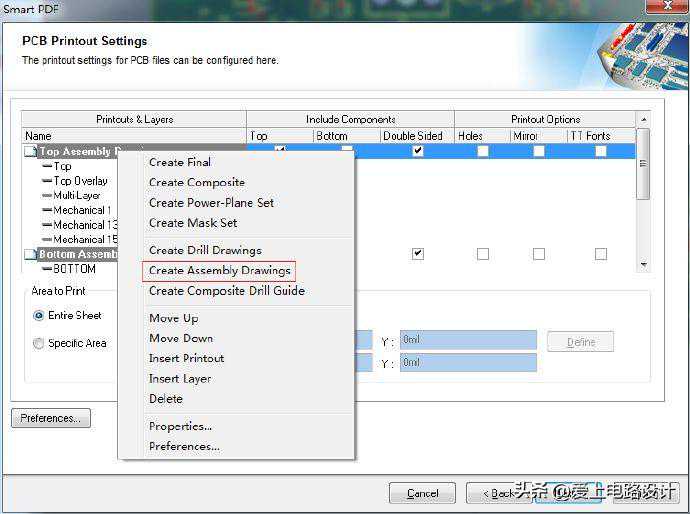Select the Entire Sheet radio option
This screenshot has width=690, height=514.
[39, 315]
